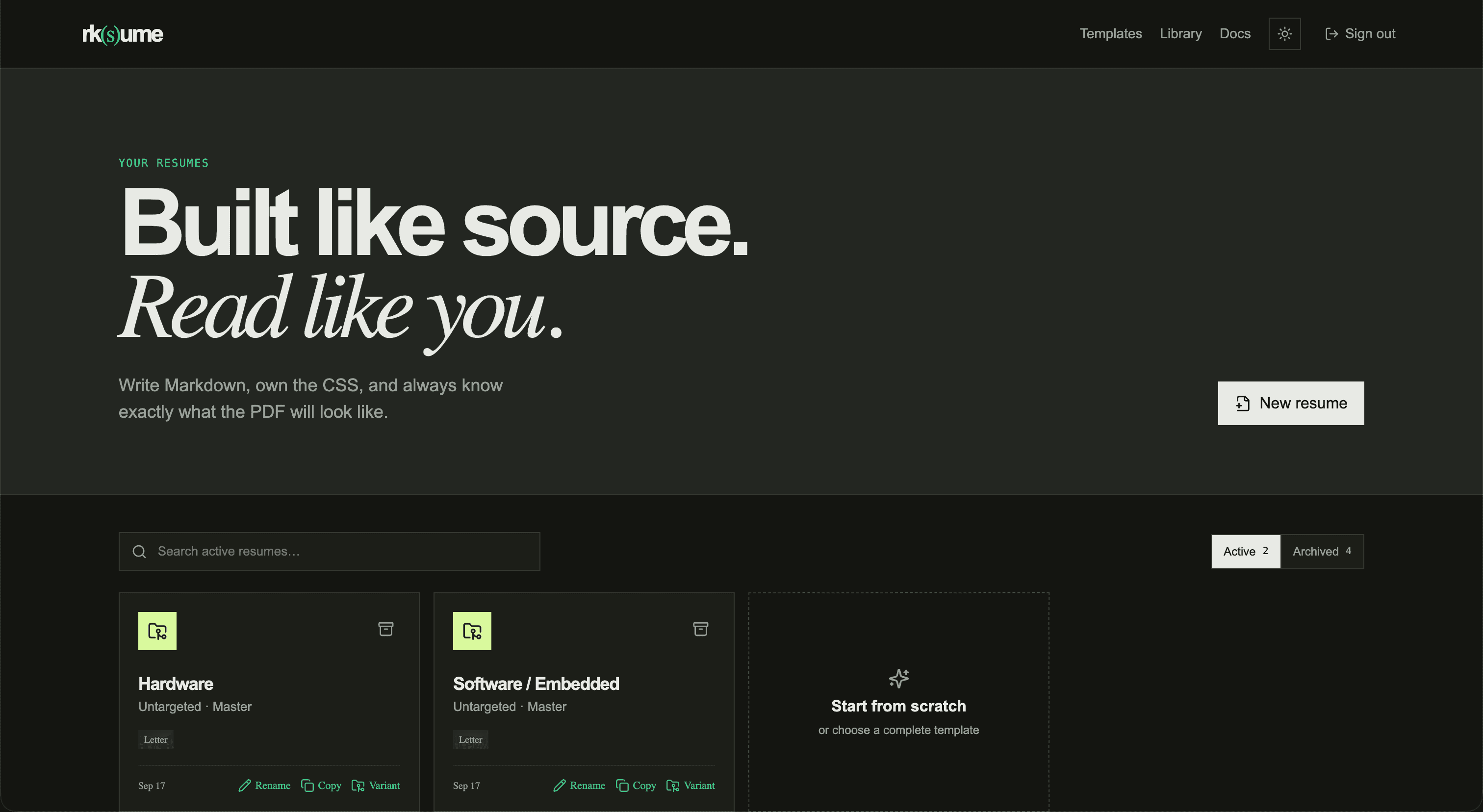Copy the Software / Embedded resume
The image size is (1483, 812).
[x=636, y=786]
